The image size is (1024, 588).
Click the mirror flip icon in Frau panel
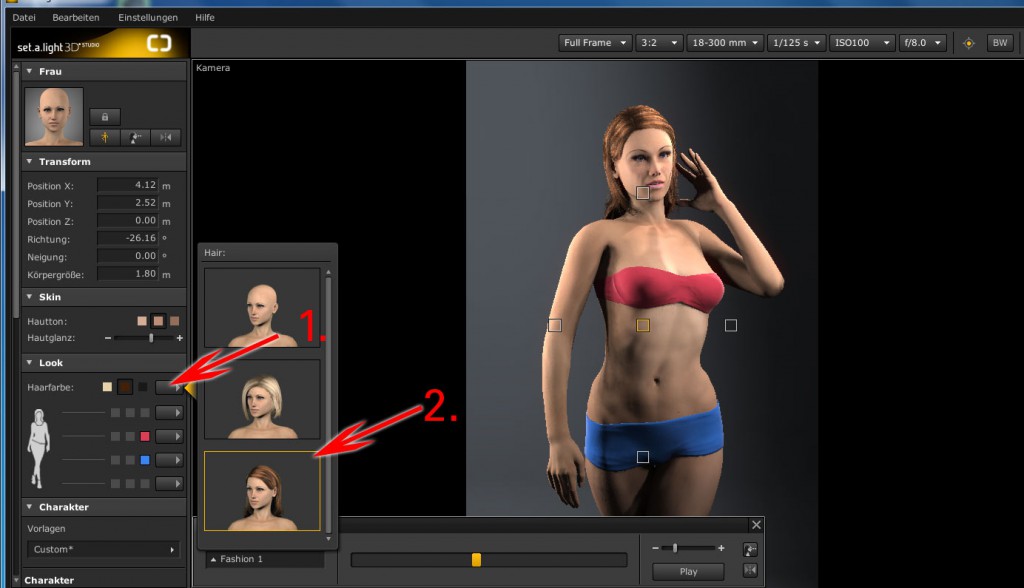tap(166, 137)
